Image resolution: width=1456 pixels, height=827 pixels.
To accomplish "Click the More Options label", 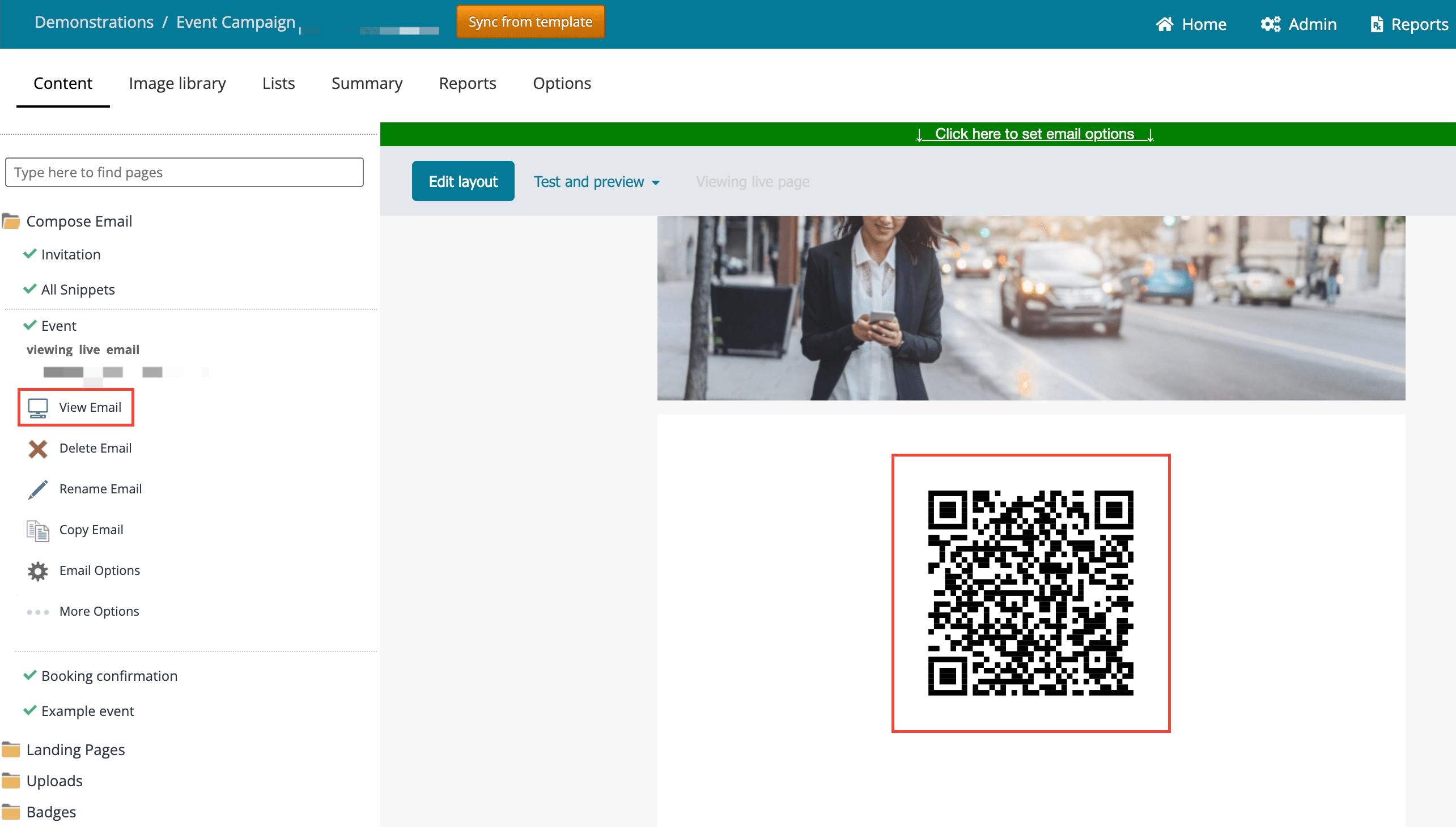I will pos(99,612).
